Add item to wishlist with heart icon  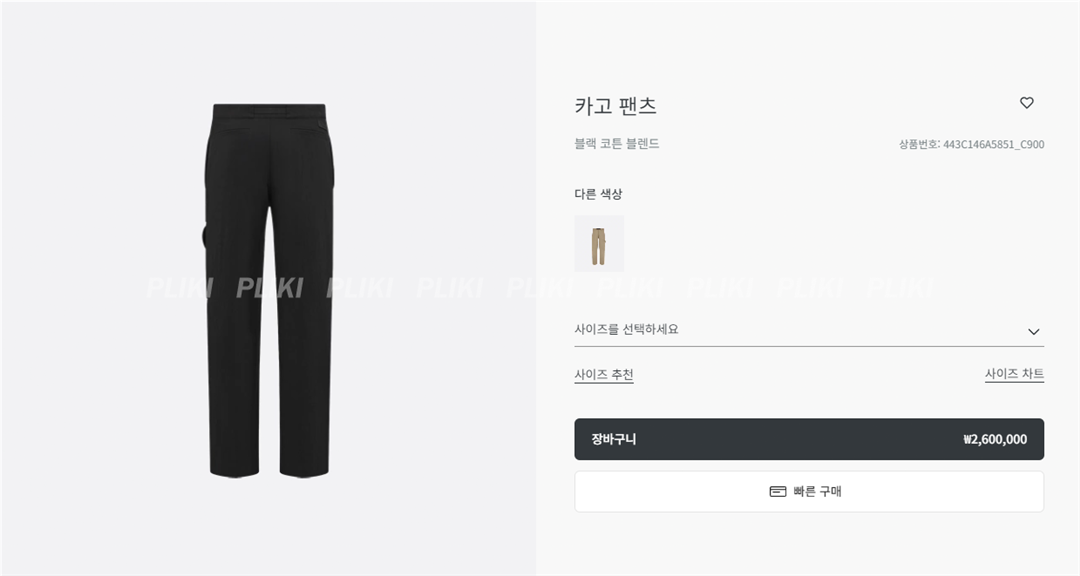click(1026, 103)
